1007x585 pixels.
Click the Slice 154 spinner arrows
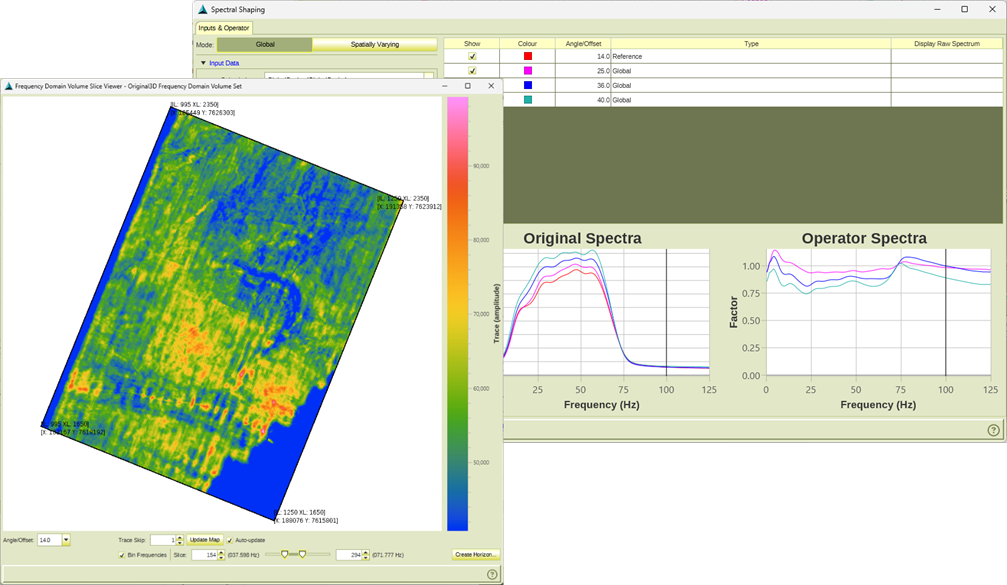tap(221, 555)
